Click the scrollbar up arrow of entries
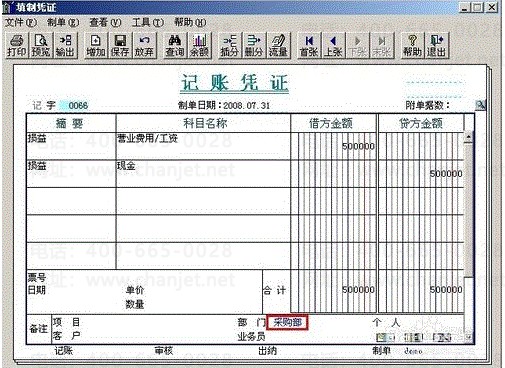The height and width of the screenshot is (368, 505). (469, 136)
